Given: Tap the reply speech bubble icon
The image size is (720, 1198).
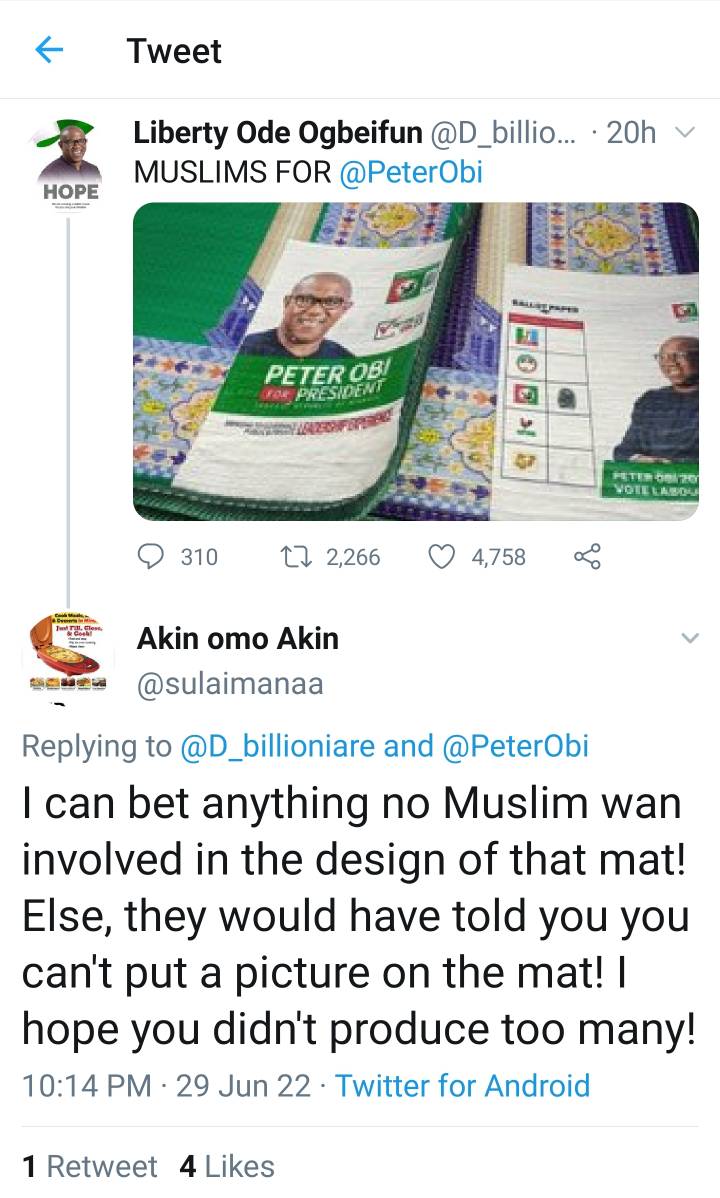Looking at the screenshot, I should click(x=152, y=556).
